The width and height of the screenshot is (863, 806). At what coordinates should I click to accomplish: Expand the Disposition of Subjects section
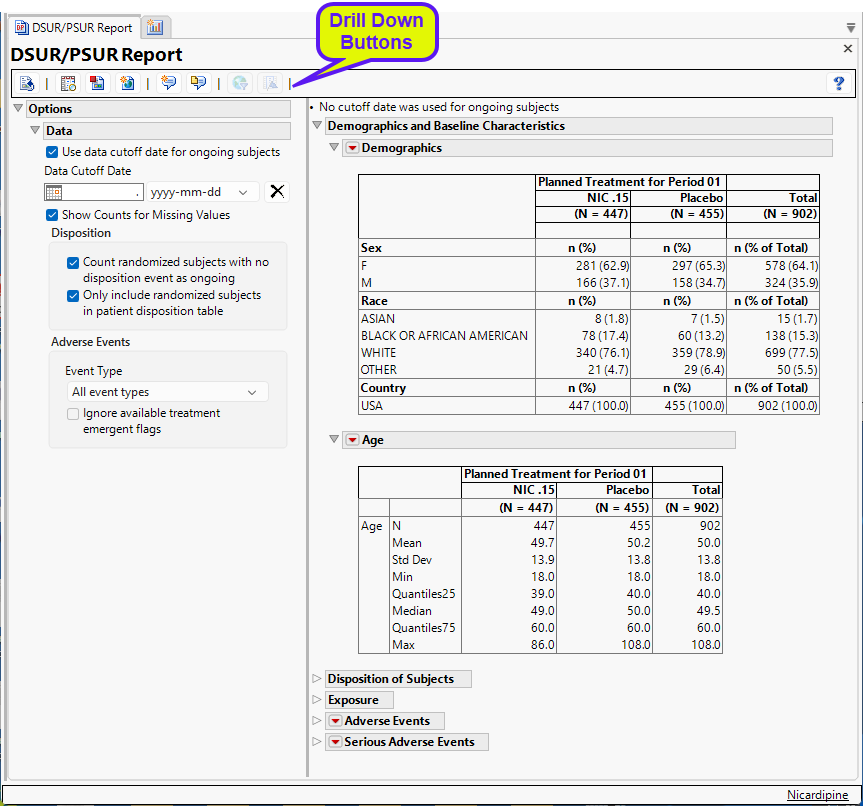point(318,679)
